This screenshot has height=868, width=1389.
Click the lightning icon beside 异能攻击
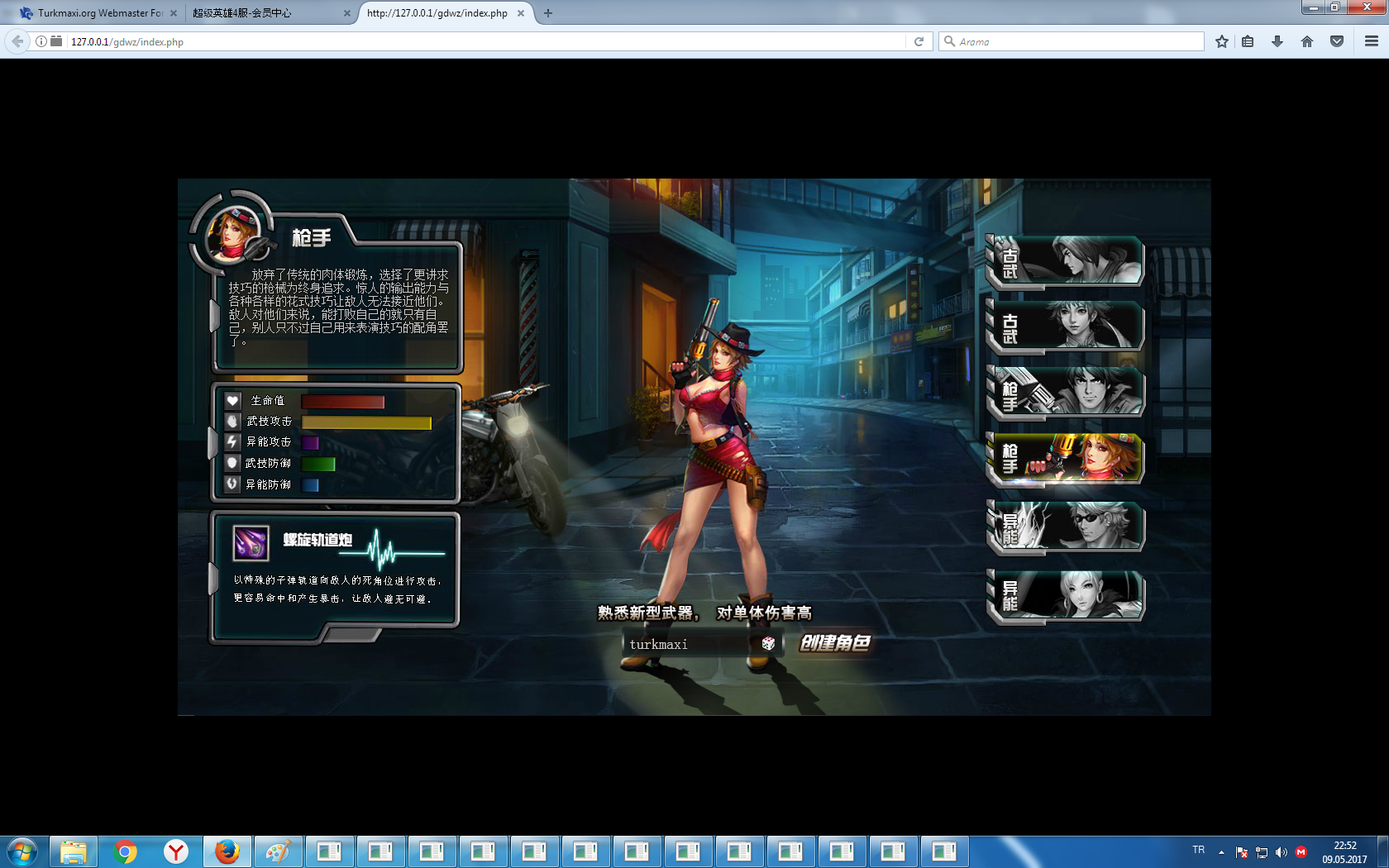click(232, 442)
